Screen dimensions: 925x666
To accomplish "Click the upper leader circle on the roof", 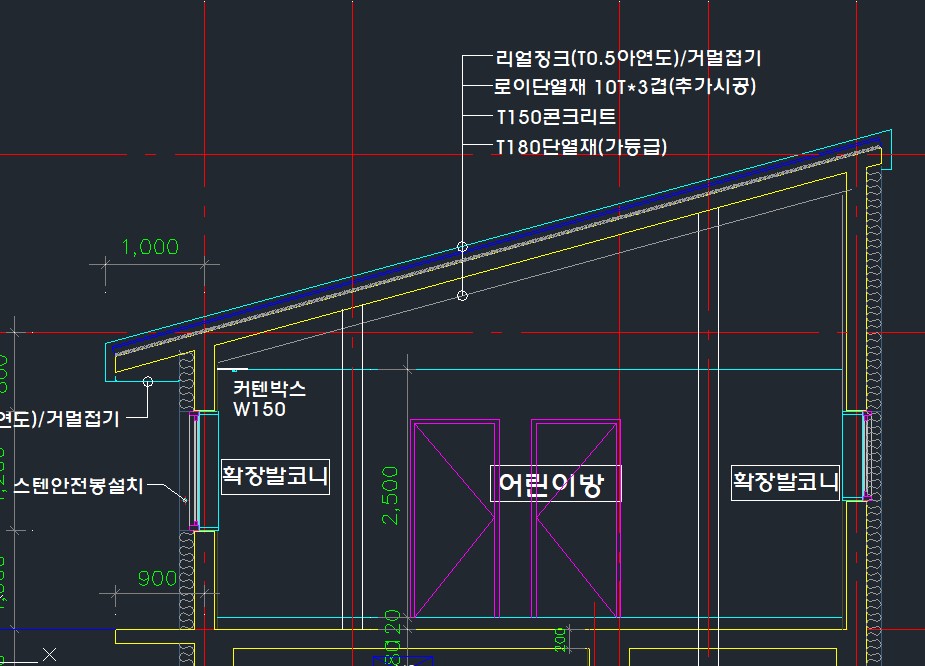I will pos(462,246).
